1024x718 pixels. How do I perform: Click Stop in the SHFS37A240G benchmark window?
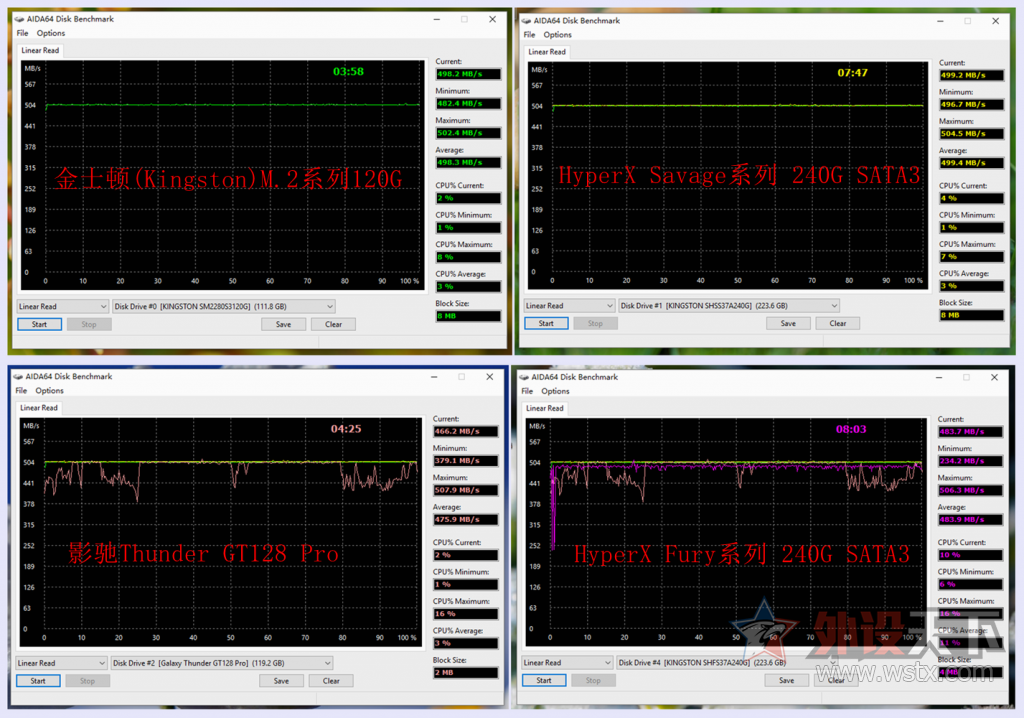(593, 680)
